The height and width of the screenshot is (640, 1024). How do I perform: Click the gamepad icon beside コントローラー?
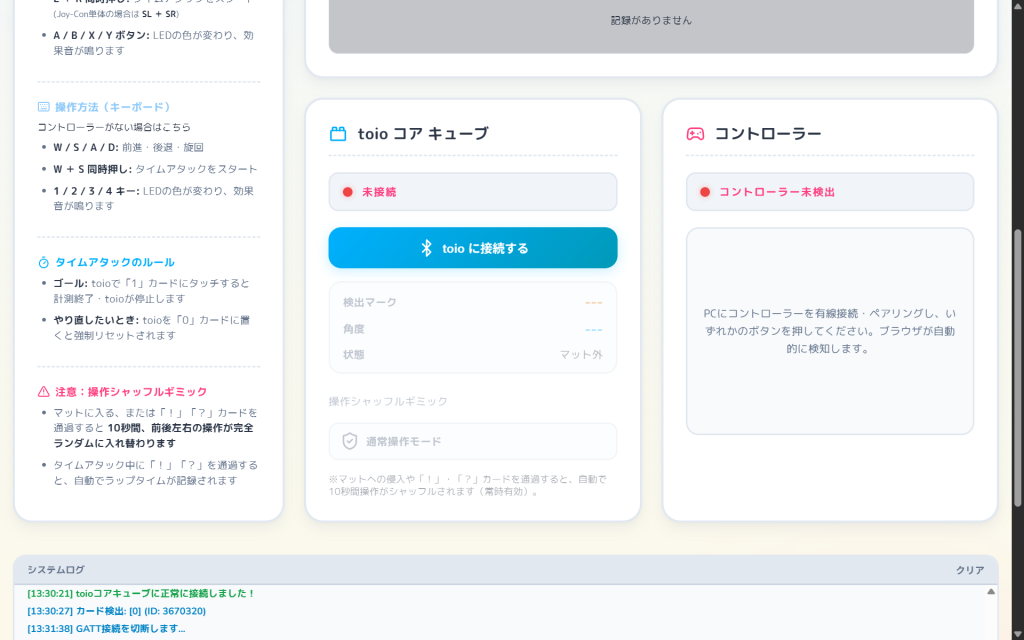pyautogui.click(x=695, y=134)
